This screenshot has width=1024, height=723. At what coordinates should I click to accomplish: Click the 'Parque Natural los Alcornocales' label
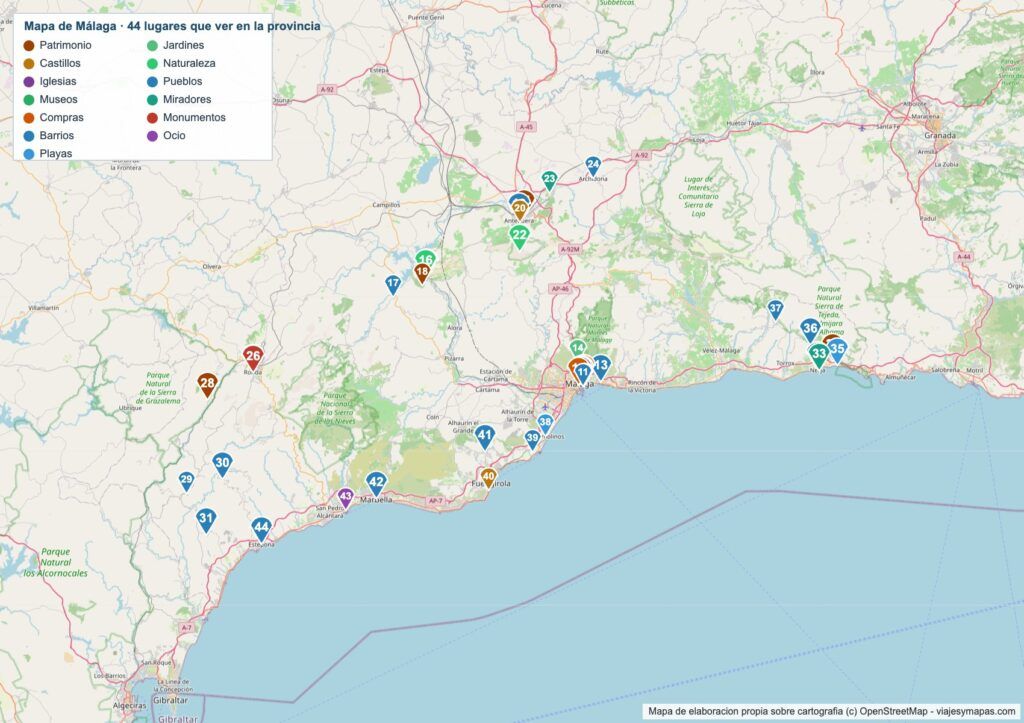56,562
